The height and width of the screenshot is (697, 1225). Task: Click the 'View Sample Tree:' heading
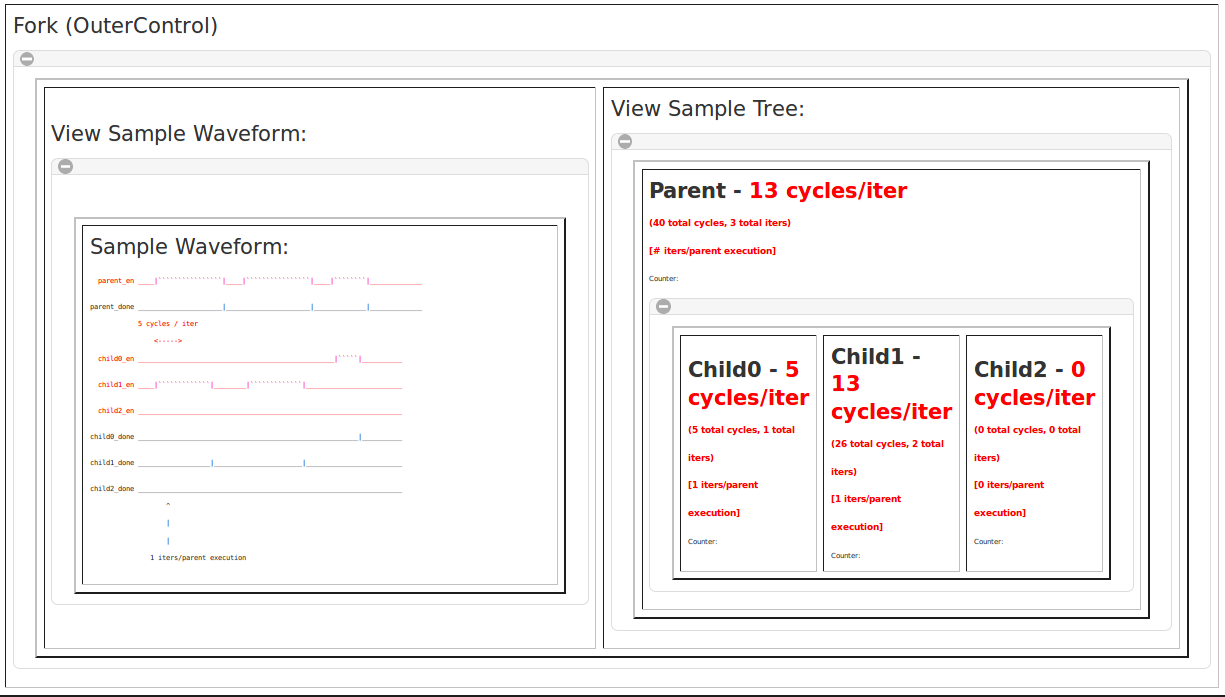point(708,109)
